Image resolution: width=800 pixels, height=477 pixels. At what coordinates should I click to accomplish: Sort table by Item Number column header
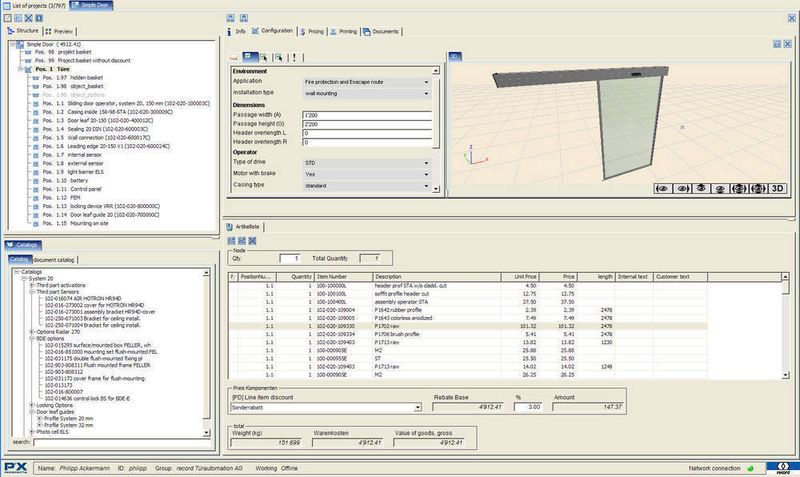point(343,277)
